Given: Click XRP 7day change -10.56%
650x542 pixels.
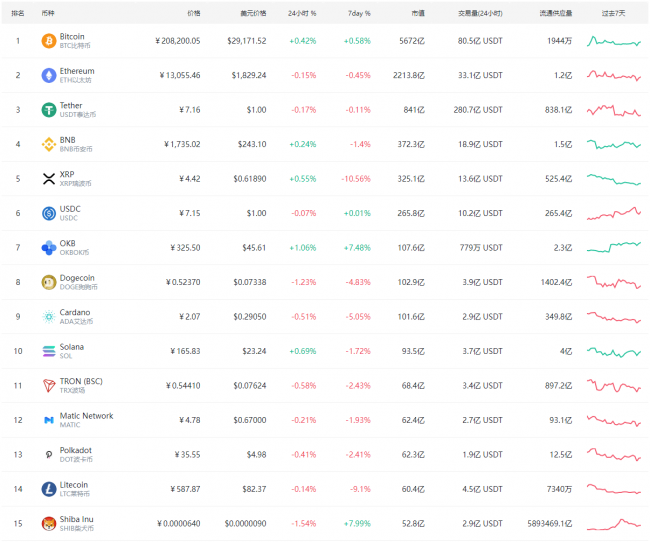Looking at the screenshot, I should (x=356, y=179).
